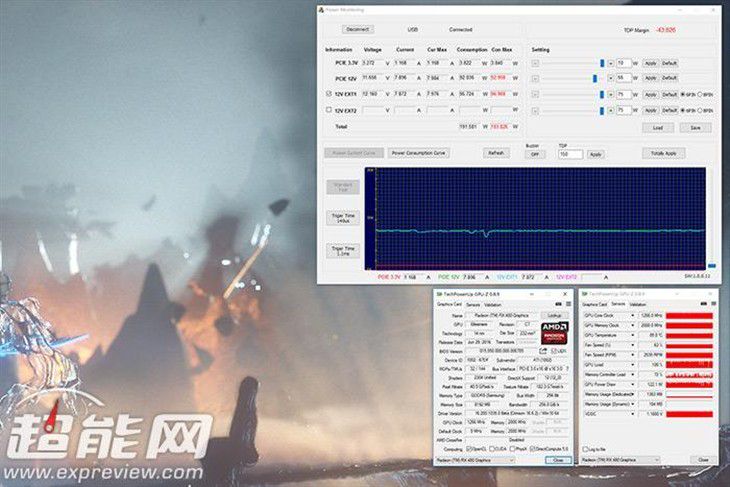Click the minus button on the 12V EXT2 slider
This screenshot has height=487, width=730.
click(535, 111)
